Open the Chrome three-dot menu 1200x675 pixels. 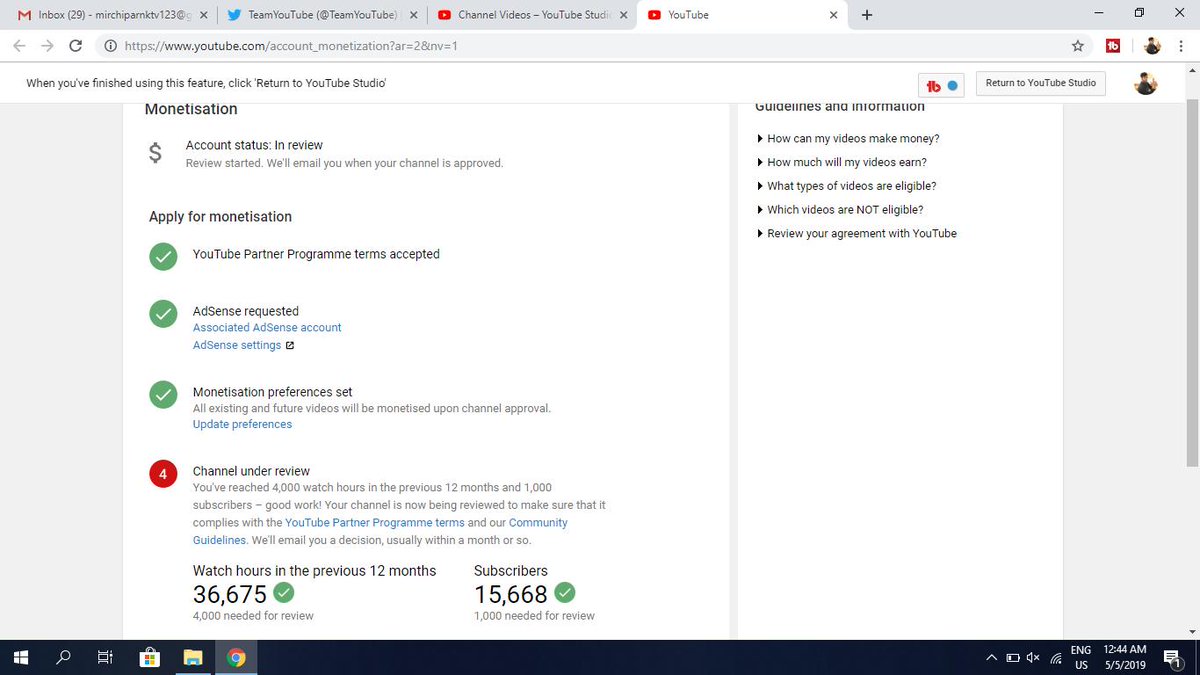tap(1180, 46)
